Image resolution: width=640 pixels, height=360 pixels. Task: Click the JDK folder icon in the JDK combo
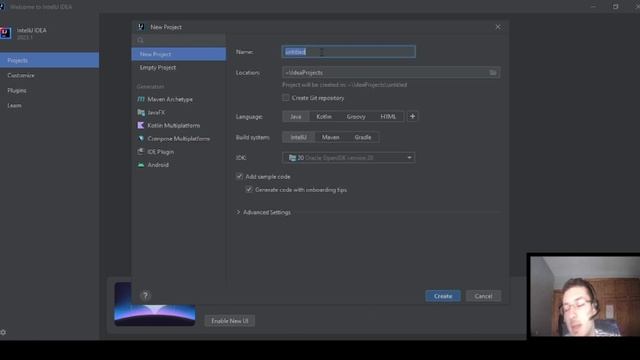coord(292,158)
